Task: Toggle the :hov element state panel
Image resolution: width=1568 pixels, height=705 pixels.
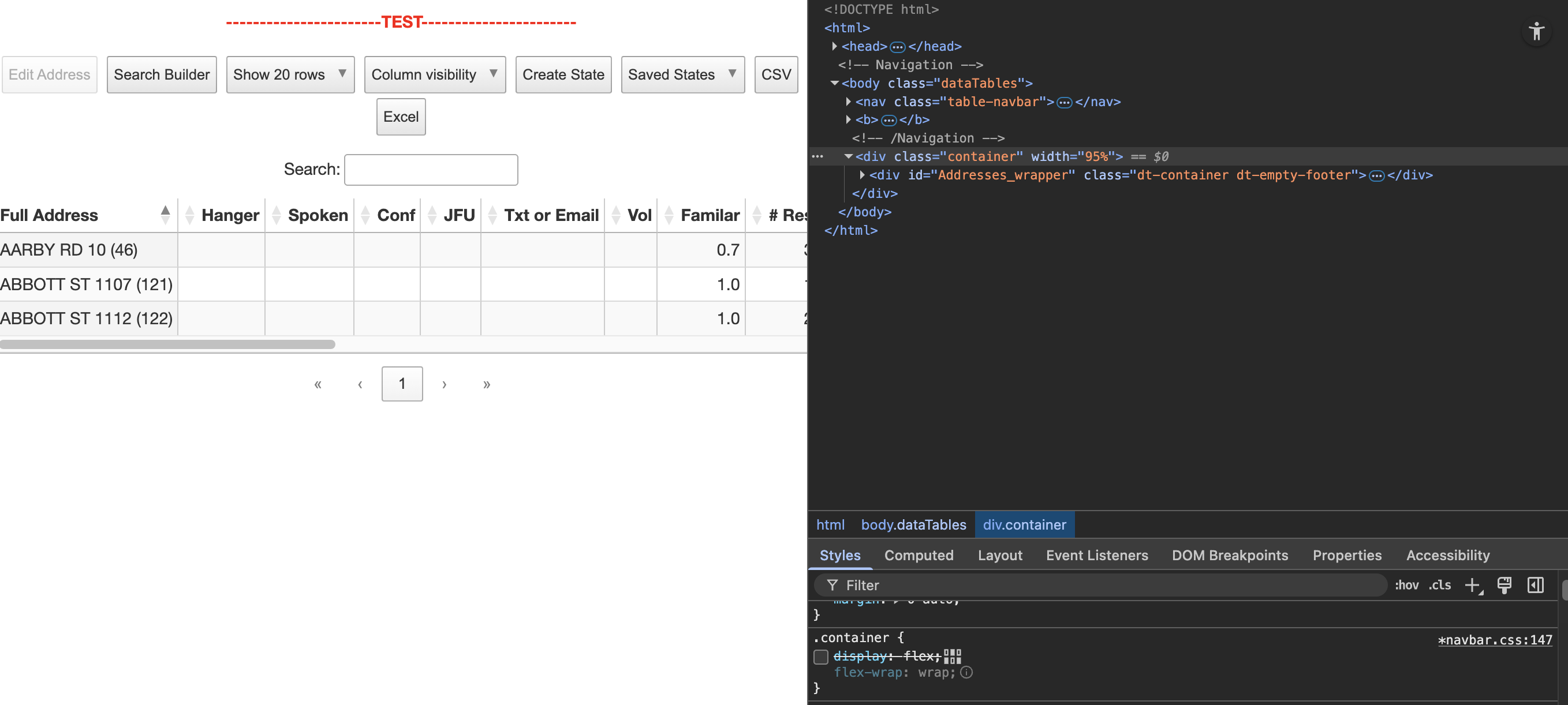Action: click(1406, 585)
